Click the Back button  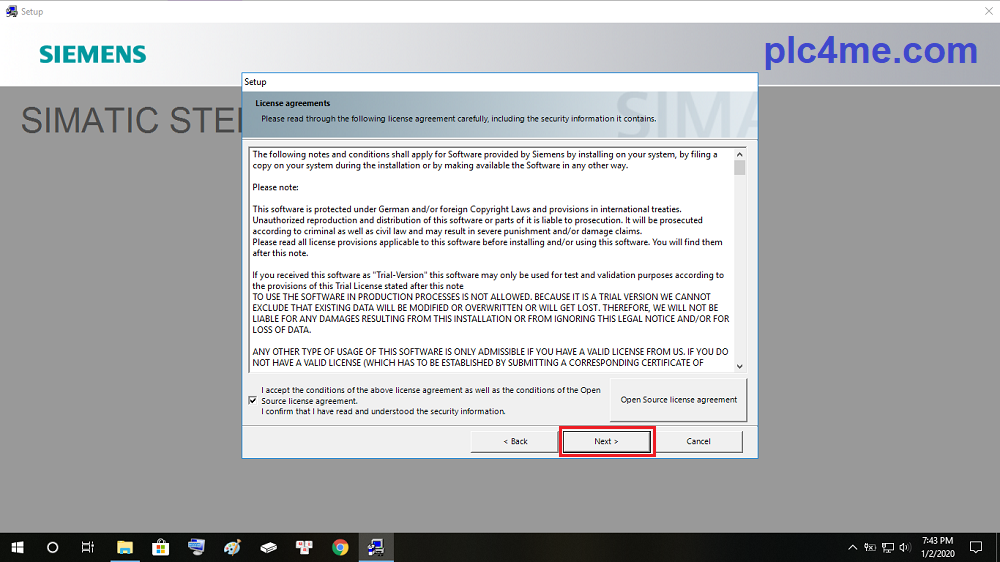[x=514, y=441]
